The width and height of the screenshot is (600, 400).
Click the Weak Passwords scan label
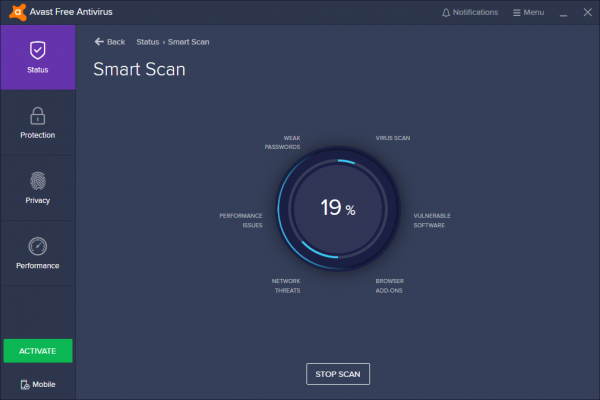282,143
